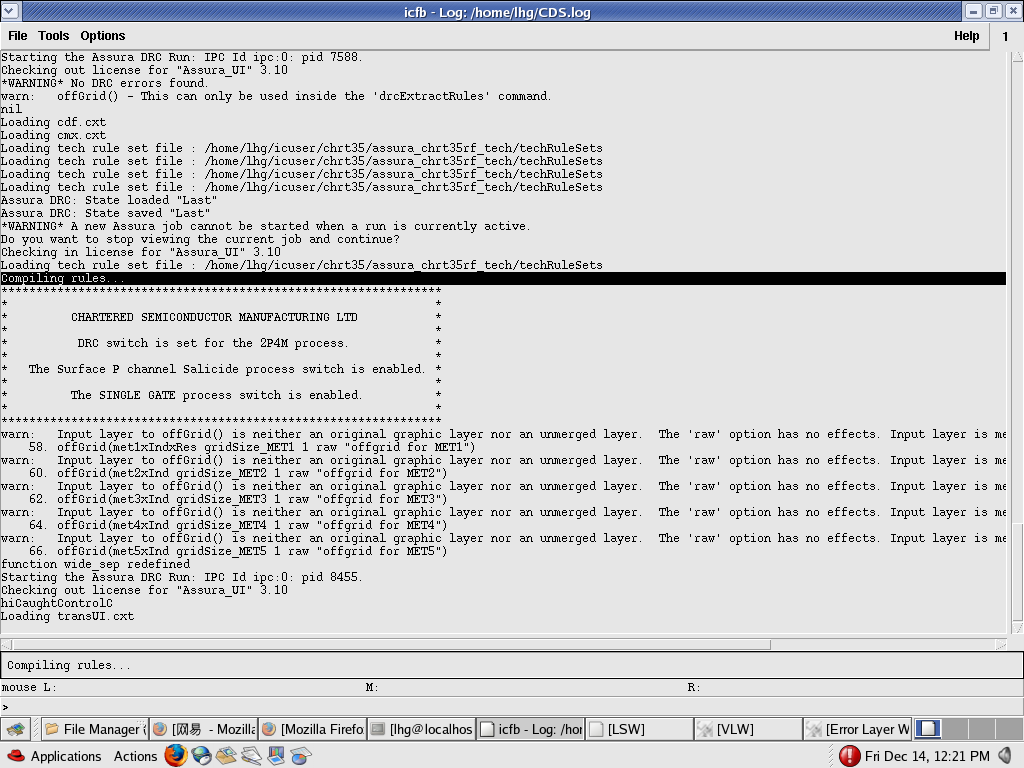Open the volume control speaker icon
The height and width of the screenshot is (768, 1024).
tap(1006, 756)
